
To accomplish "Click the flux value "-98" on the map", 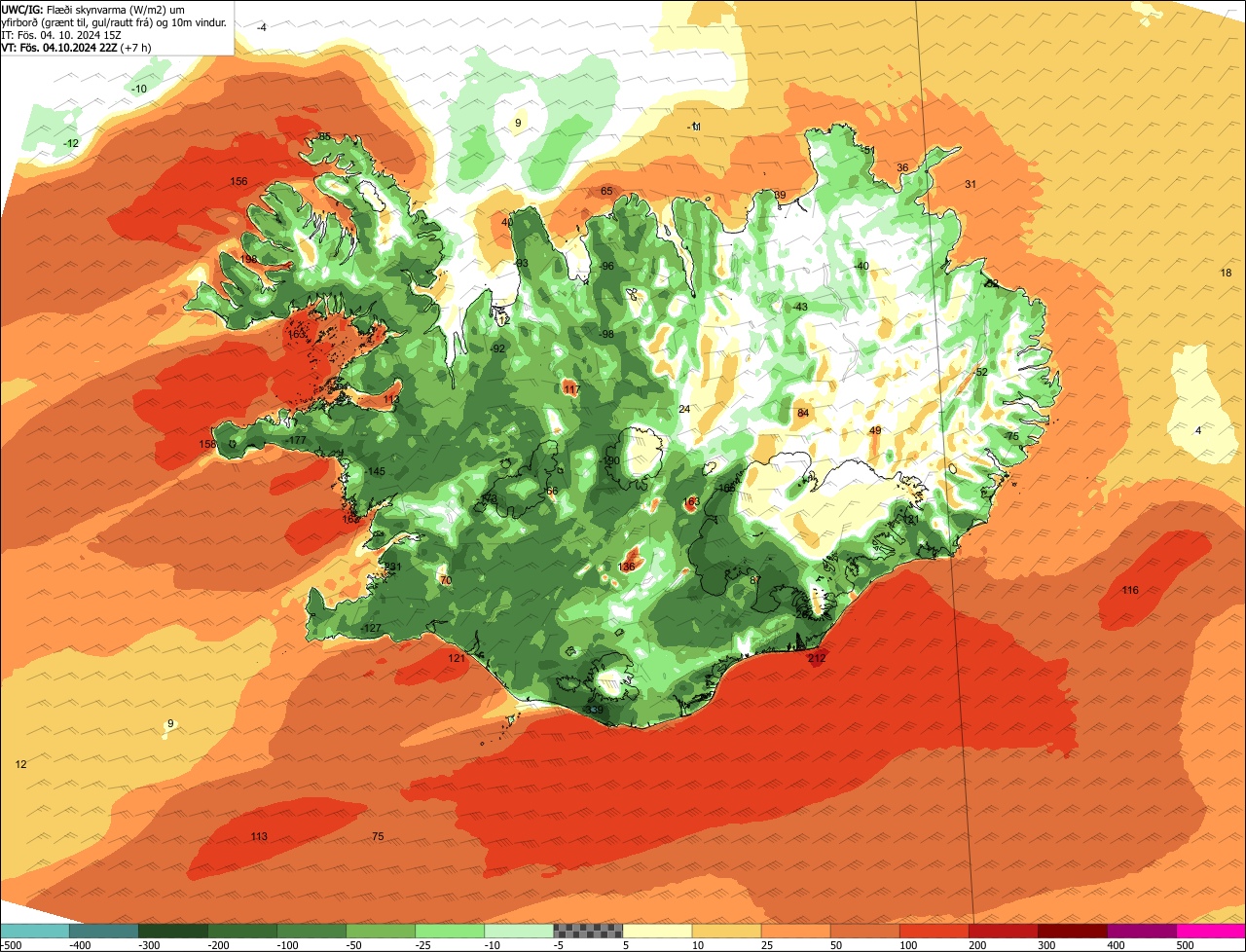I will coord(606,335).
